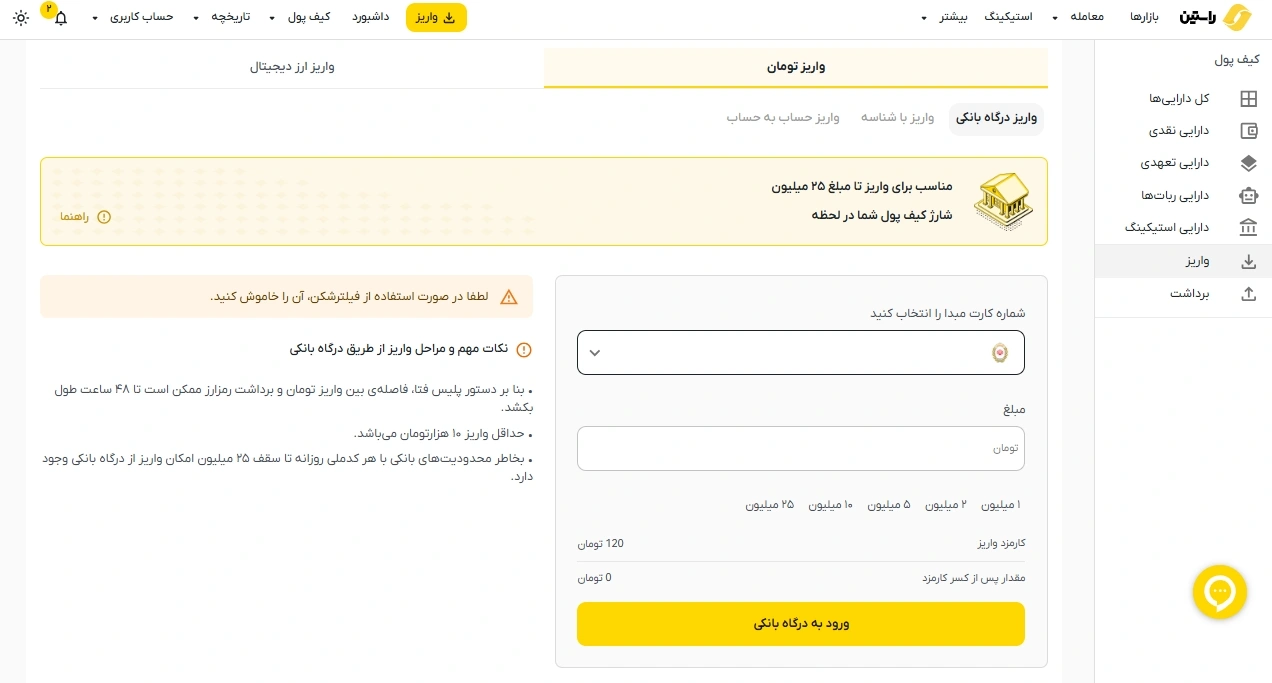Viewport: 1272px width, 683px height.
Task: Open دارایی استیکینگ bank icon
Action: (1248, 227)
